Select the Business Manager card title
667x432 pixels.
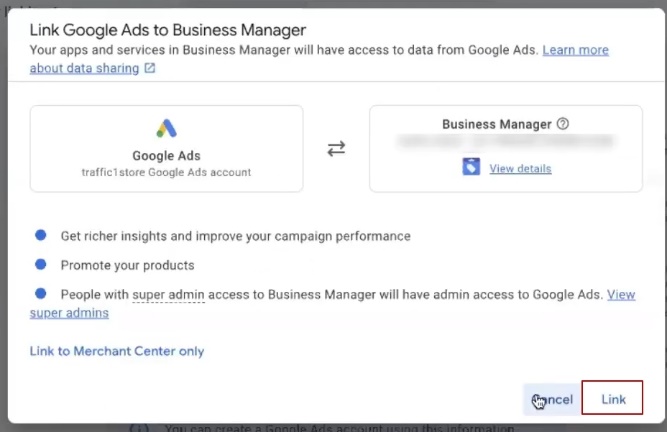(x=496, y=125)
